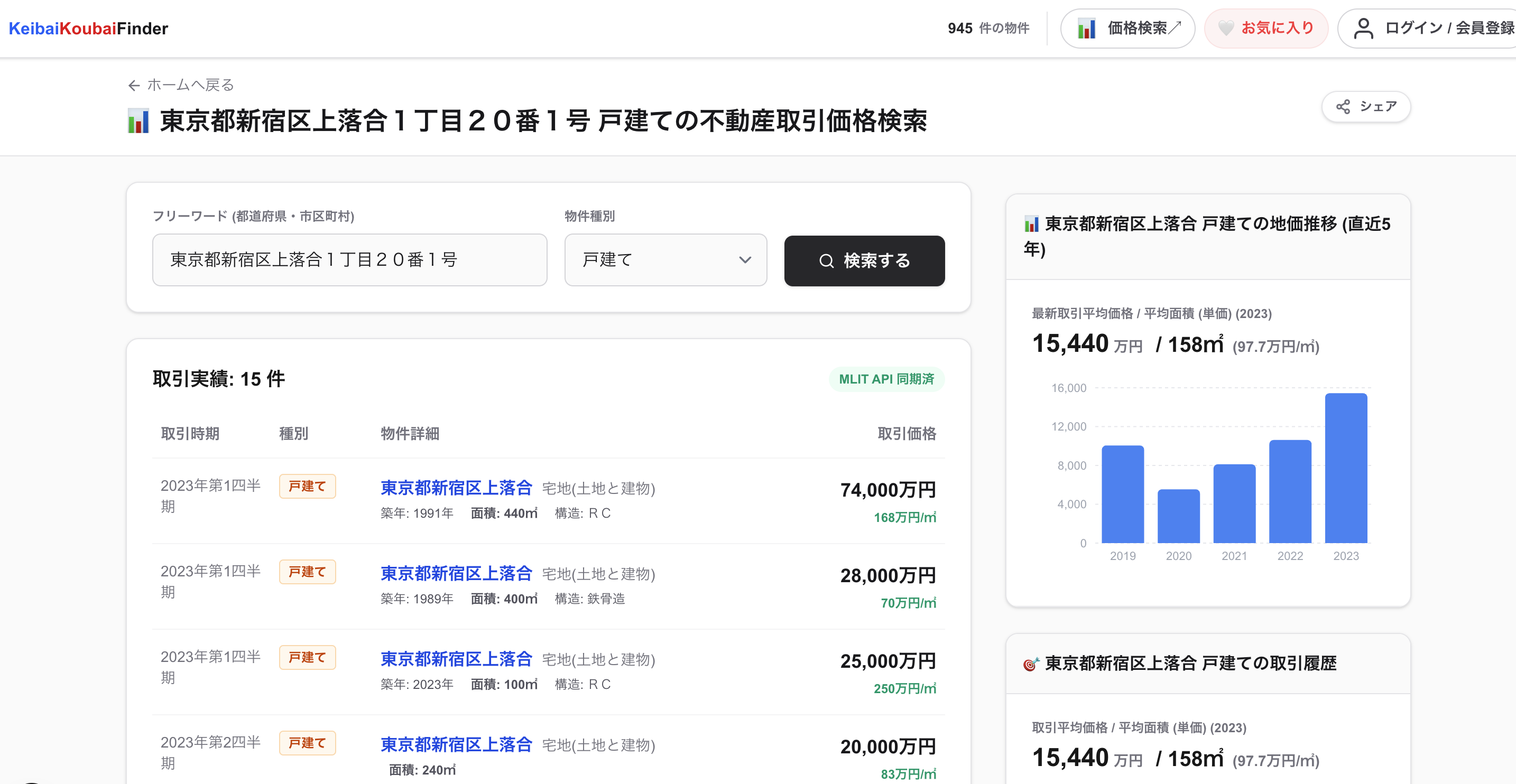
Task: Click the KeibaiKoubaiFinder logo
Action: point(88,28)
